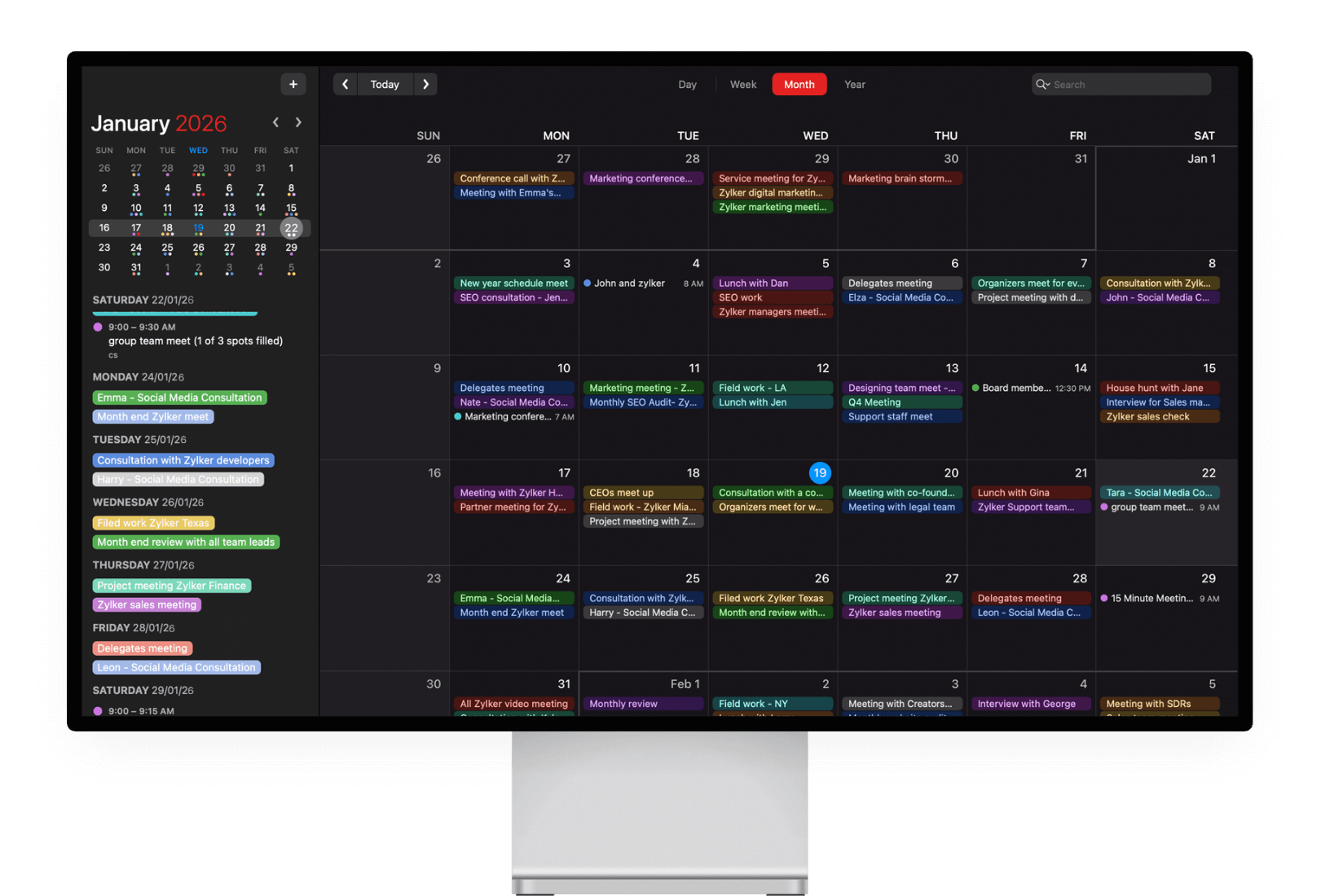This screenshot has width=1321, height=896.
Task: Open 'Q4 Meeting' event
Action: pyautogui.click(x=902, y=402)
